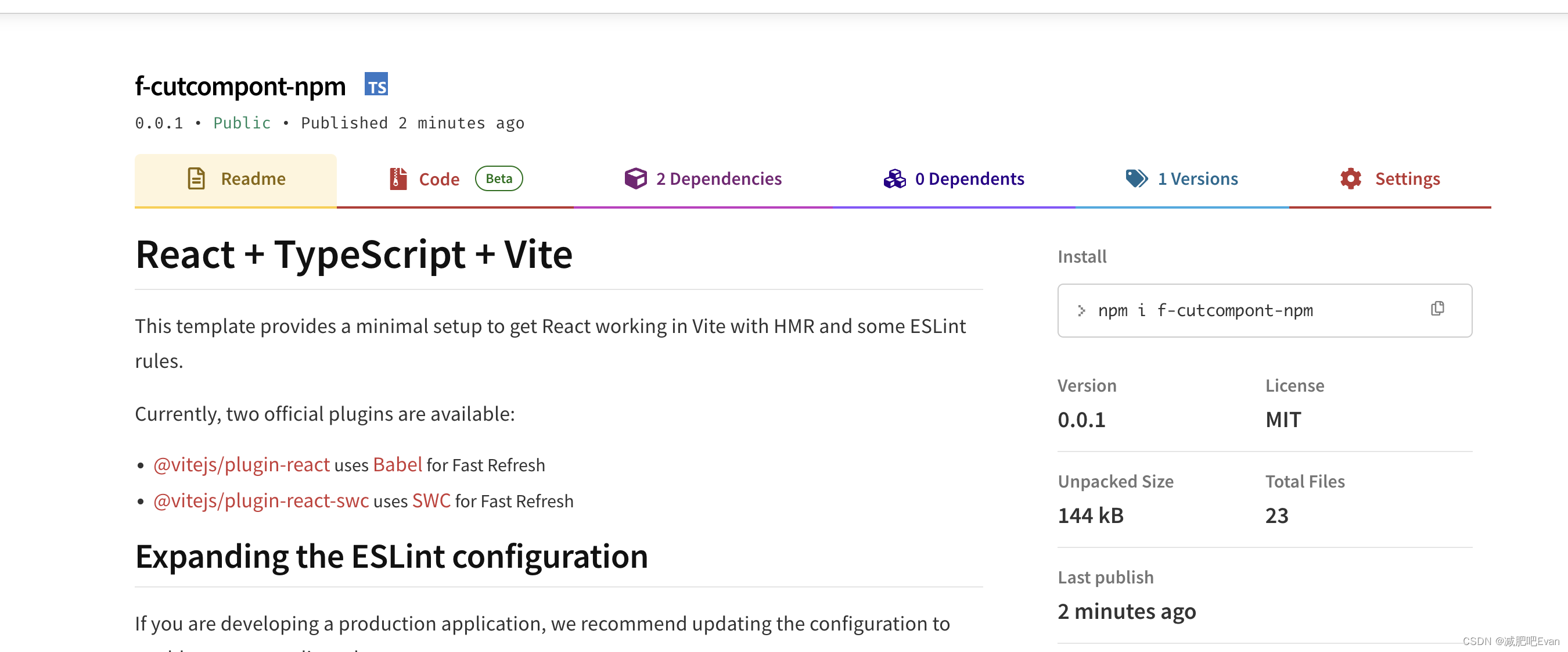Click the Settings gear icon
This screenshot has height=652, width=1568.
[1351, 178]
